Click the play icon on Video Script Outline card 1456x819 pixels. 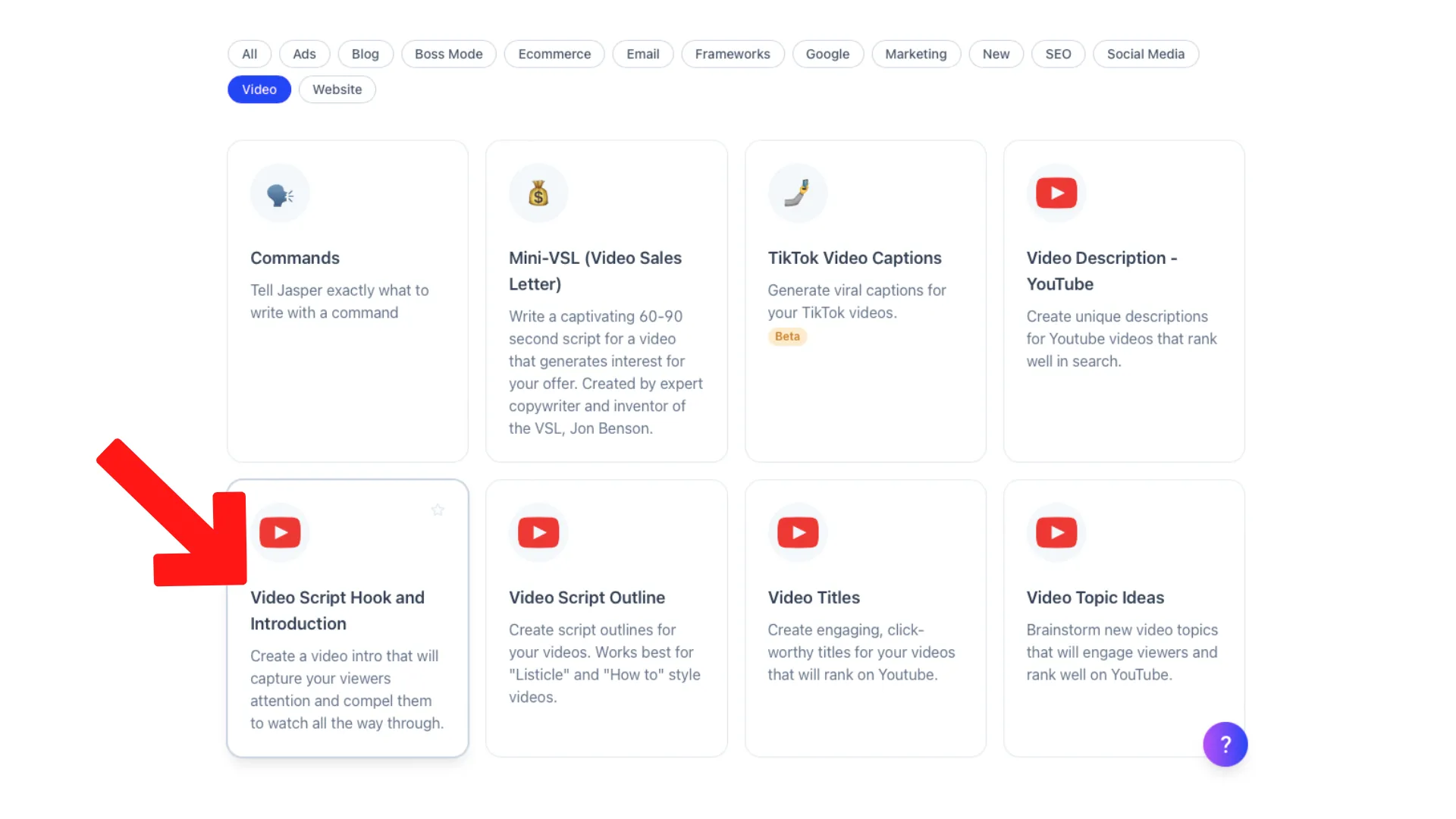coord(538,532)
